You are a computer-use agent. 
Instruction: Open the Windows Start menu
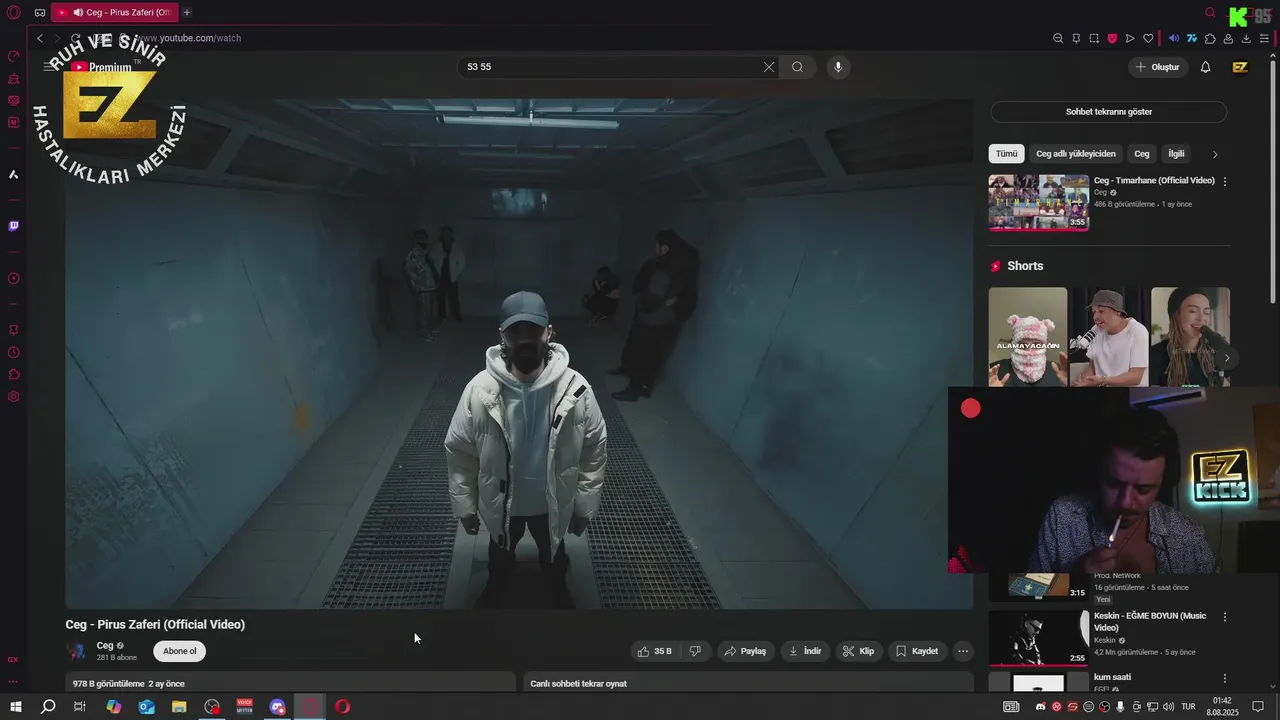16,707
